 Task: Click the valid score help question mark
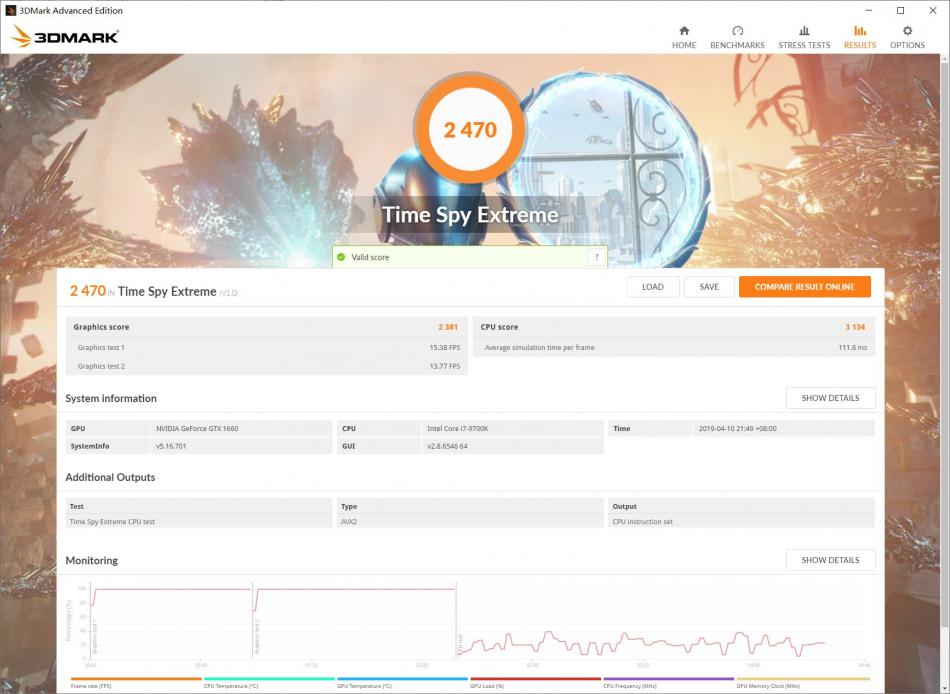coord(596,257)
